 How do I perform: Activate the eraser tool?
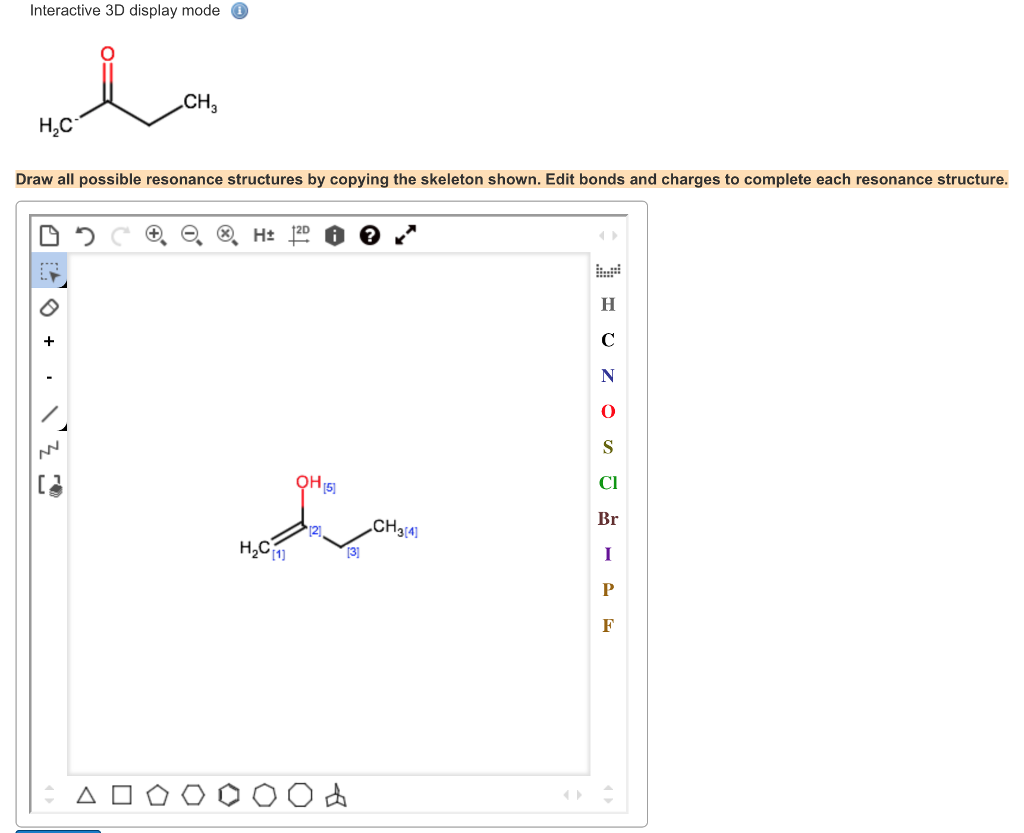click(50, 307)
